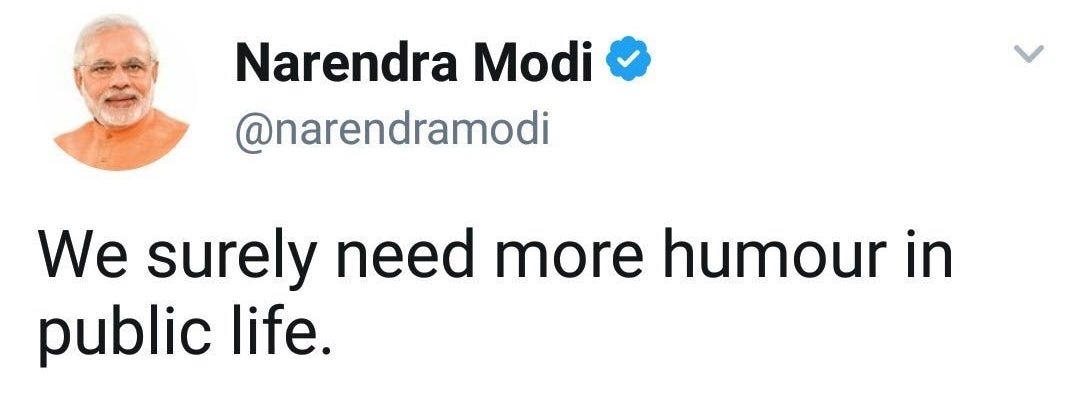
Task: Click the blue verified checkmark badge
Action: (628, 59)
